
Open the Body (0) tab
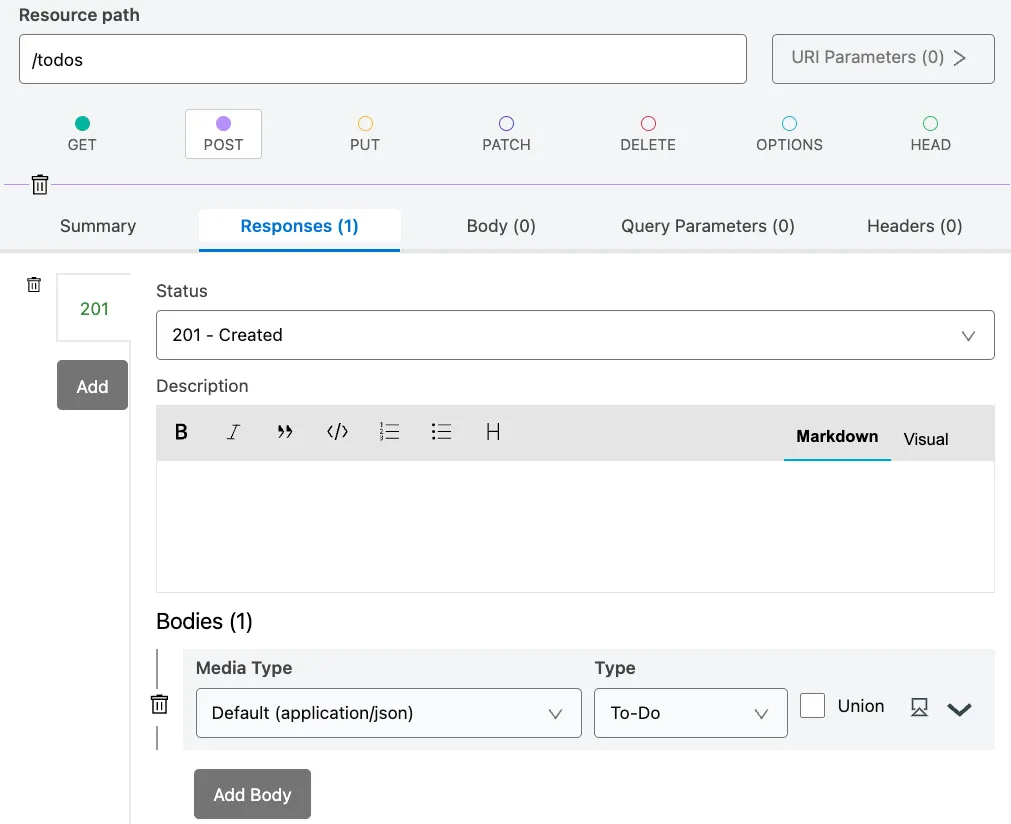[501, 226]
